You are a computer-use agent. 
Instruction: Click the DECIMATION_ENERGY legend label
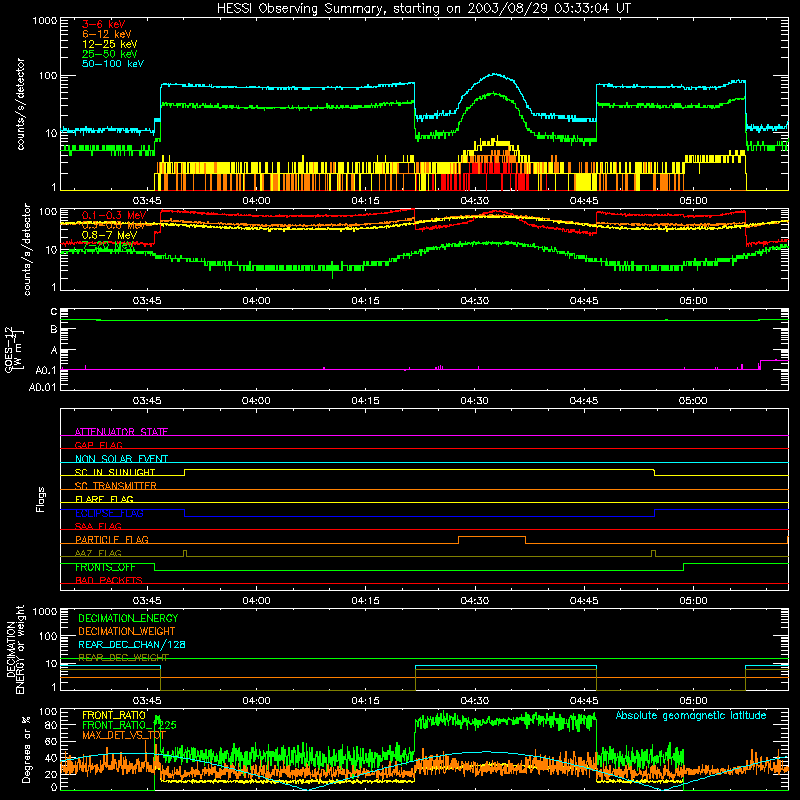[x=128, y=618]
